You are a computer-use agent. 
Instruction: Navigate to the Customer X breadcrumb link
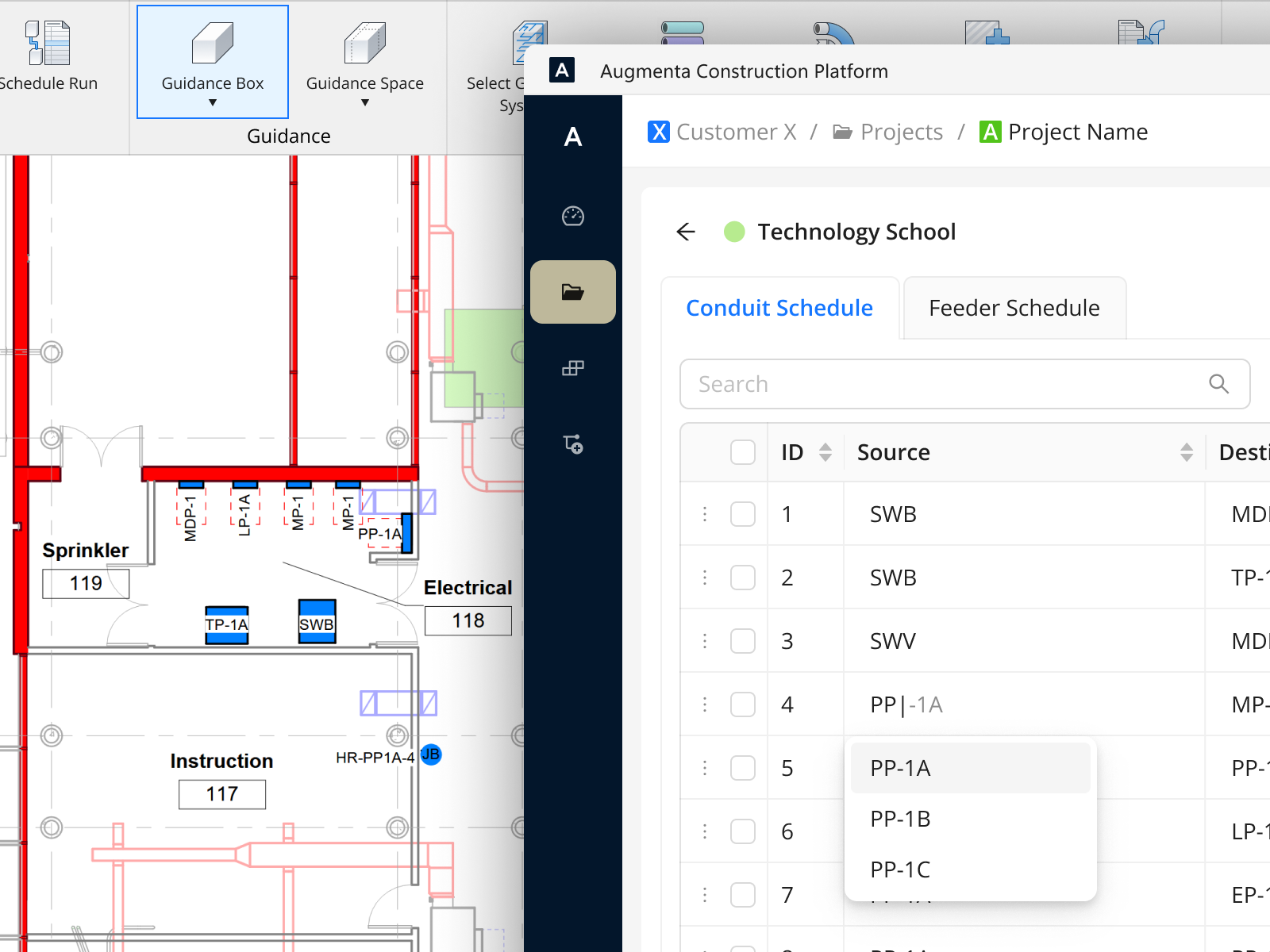pos(736,132)
